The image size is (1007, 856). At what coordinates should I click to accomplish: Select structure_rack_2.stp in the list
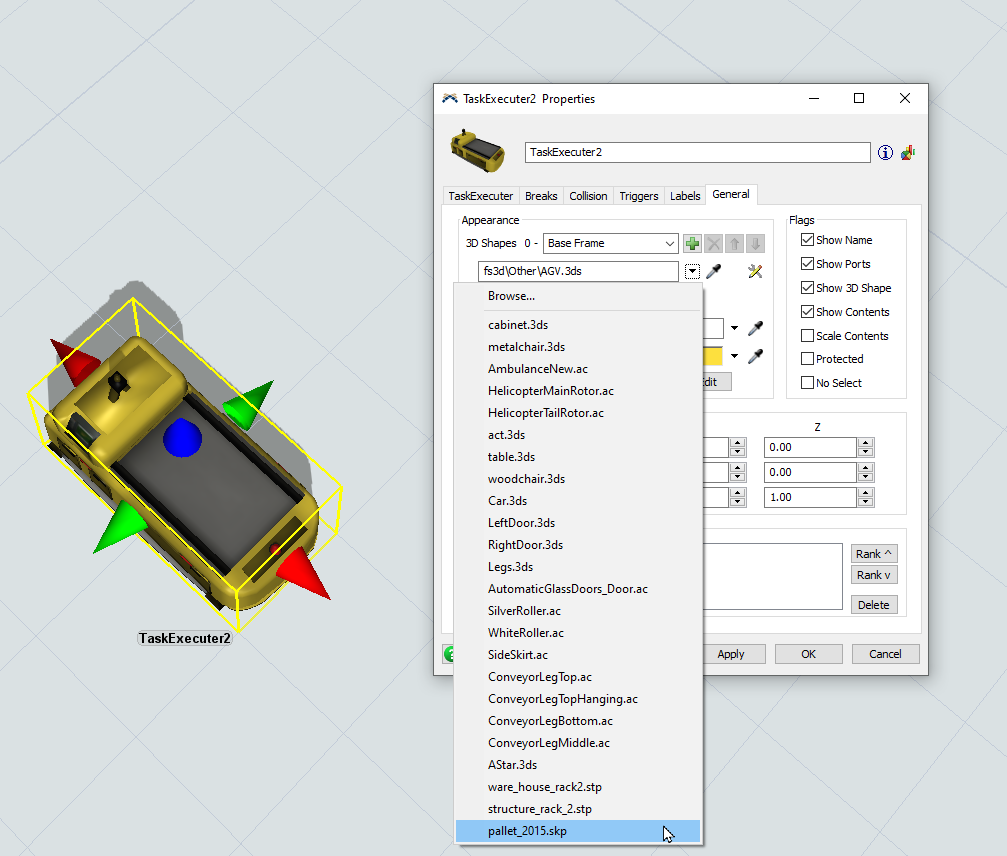(578, 809)
